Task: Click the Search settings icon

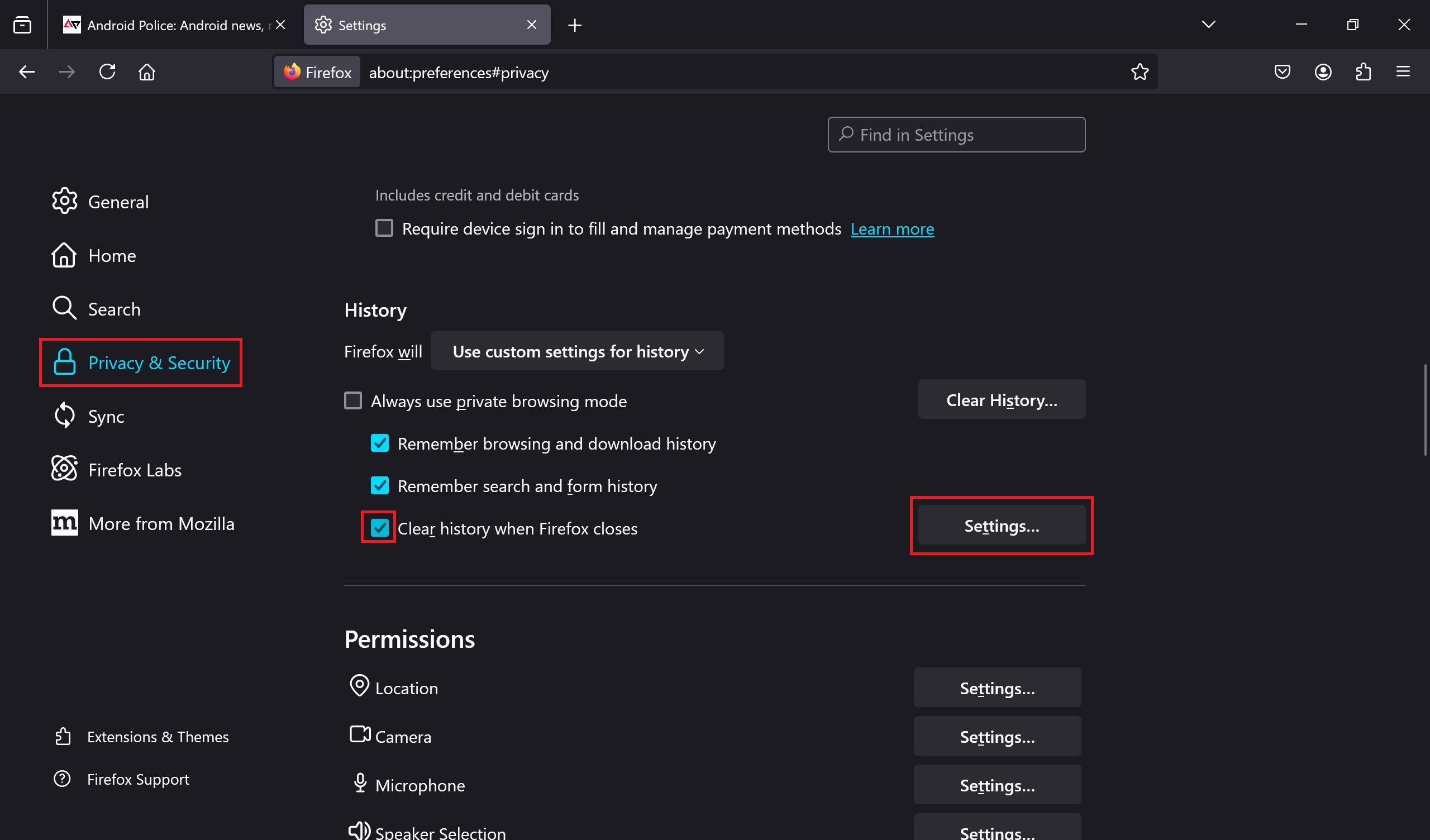Action: point(847,135)
